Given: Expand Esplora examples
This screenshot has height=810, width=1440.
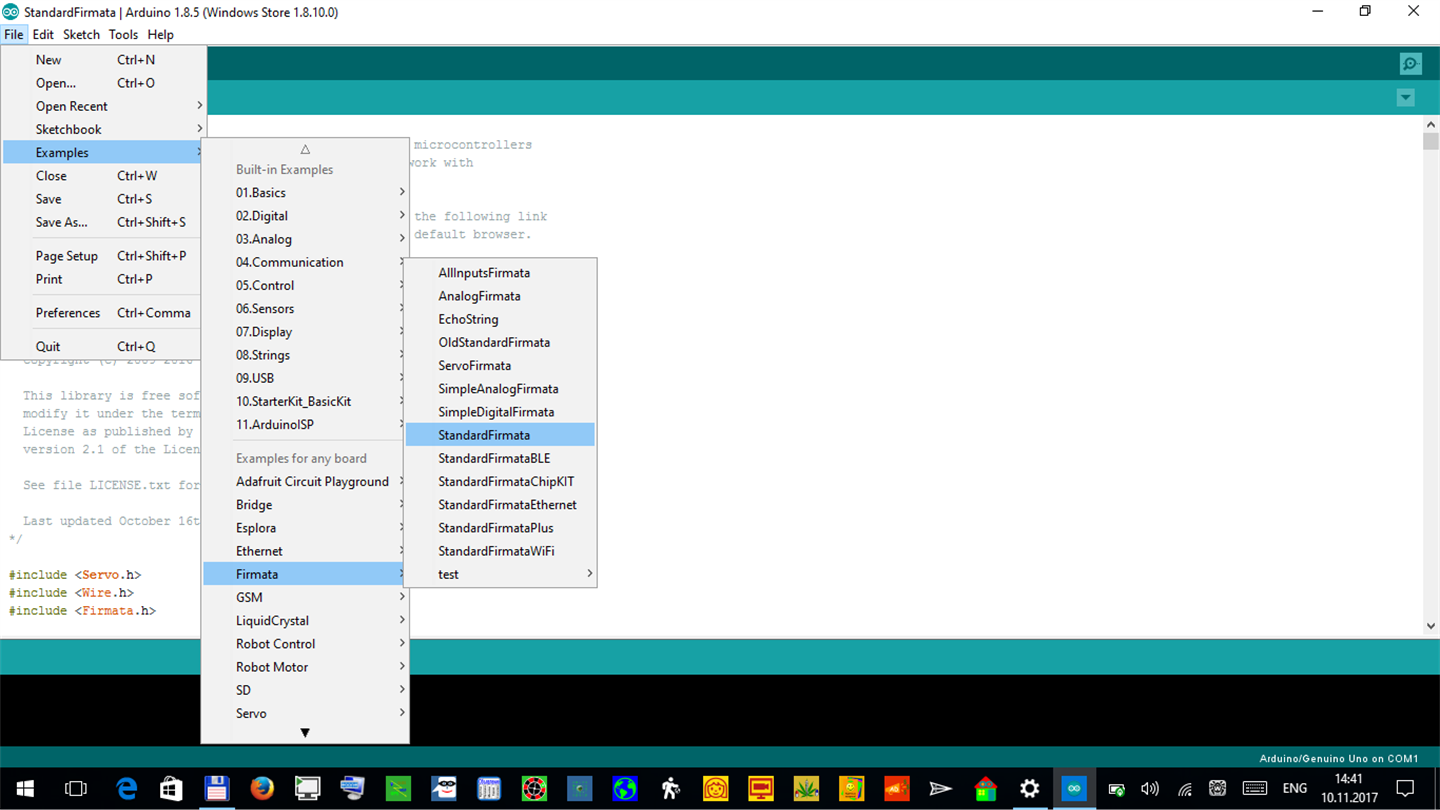Looking at the screenshot, I should coord(305,527).
